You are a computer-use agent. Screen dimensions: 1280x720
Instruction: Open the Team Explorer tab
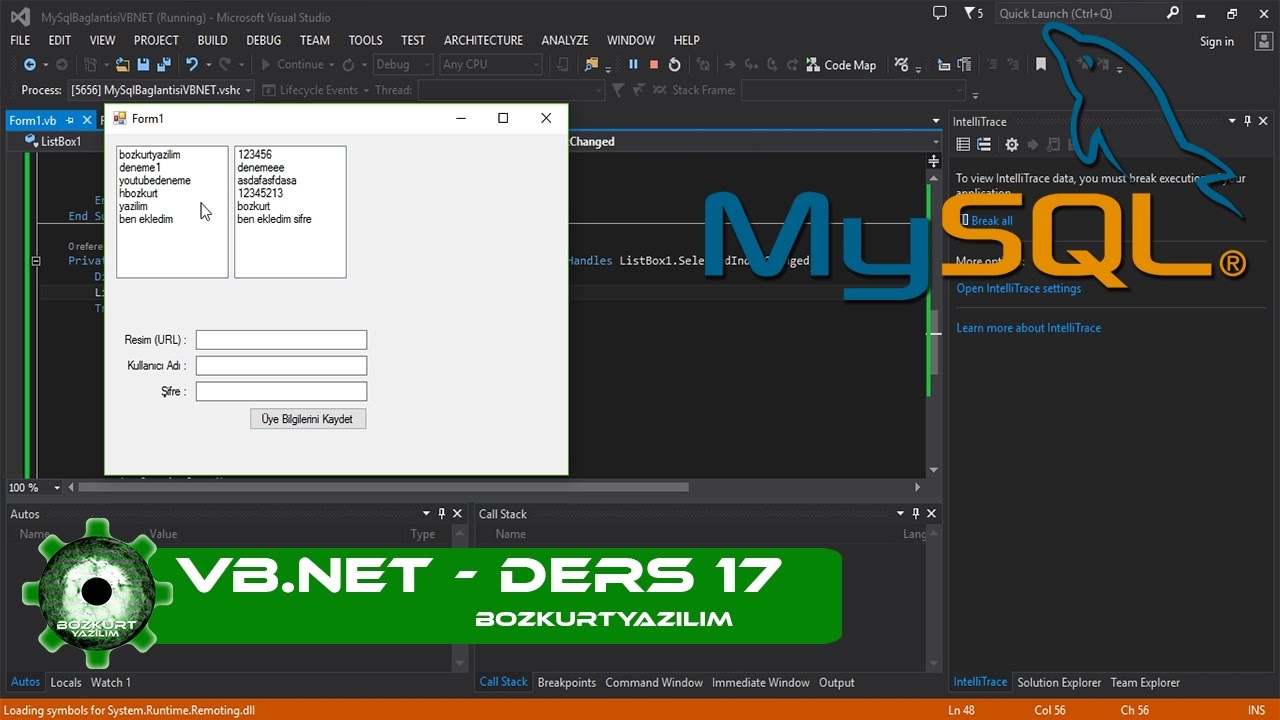pyautogui.click(x=1145, y=682)
